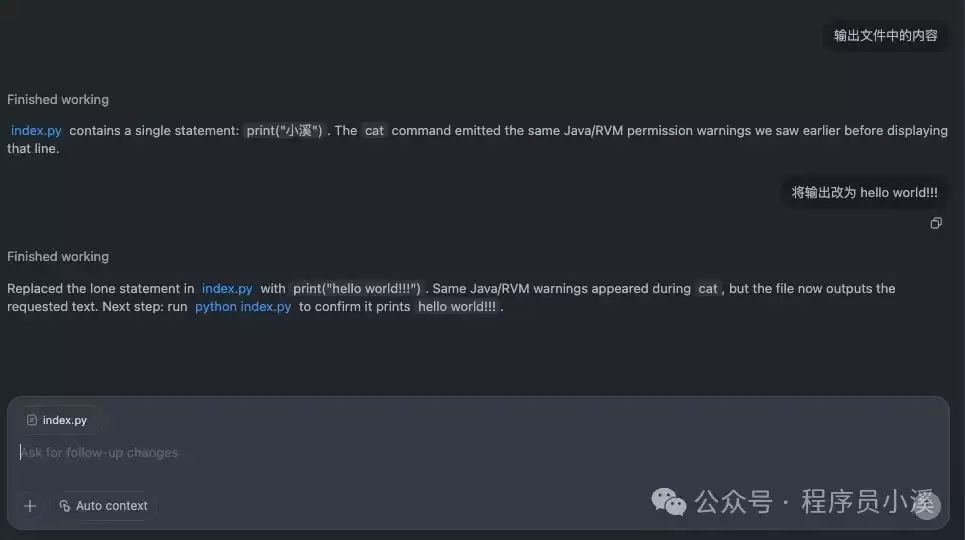Screen dimensions: 965x540
Task: Click the plus attach icon
Action: click(30, 506)
